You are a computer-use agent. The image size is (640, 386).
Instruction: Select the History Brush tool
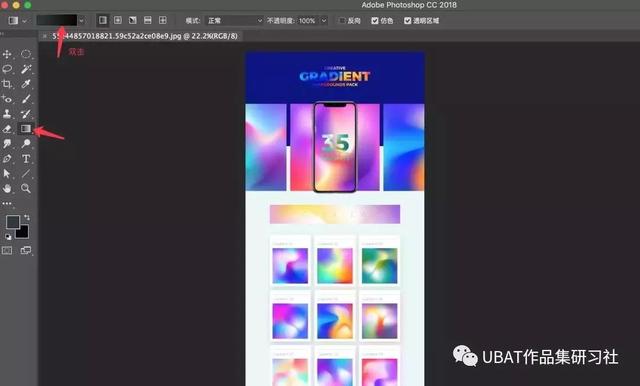click(26, 114)
